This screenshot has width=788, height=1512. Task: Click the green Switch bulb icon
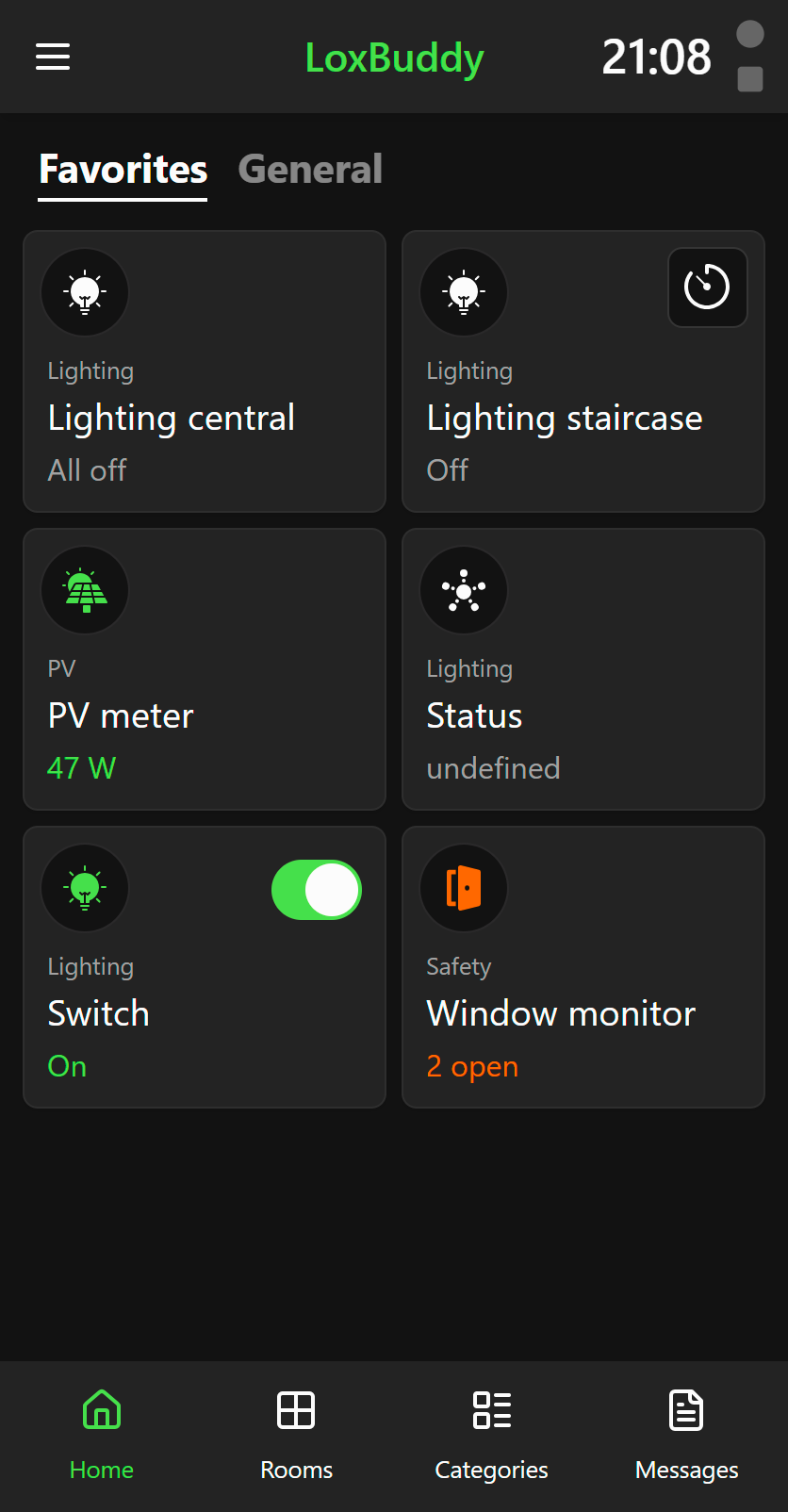(x=85, y=888)
